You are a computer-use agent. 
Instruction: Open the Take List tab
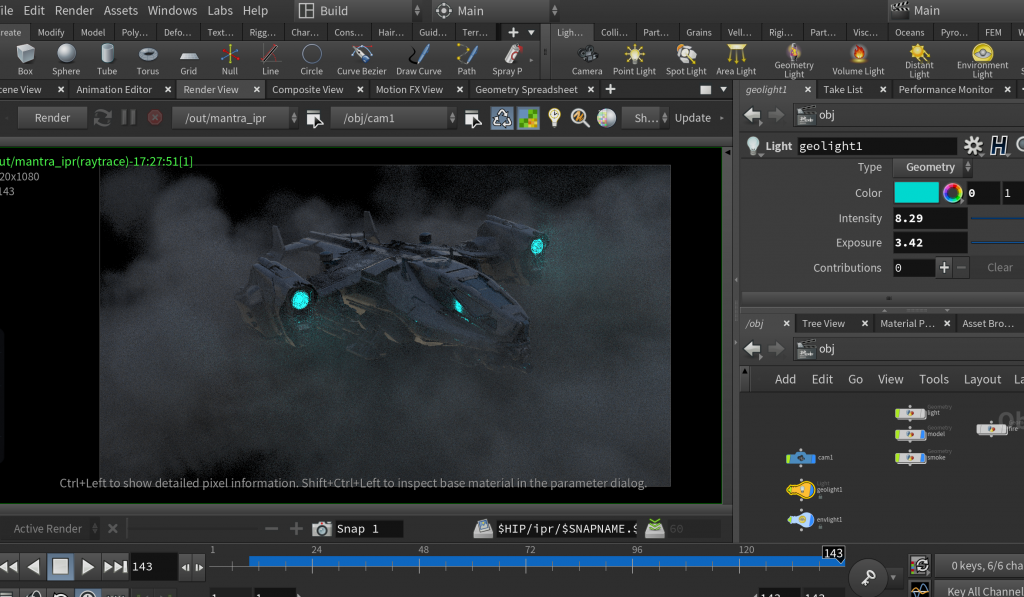pyautogui.click(x=843, y=89)
